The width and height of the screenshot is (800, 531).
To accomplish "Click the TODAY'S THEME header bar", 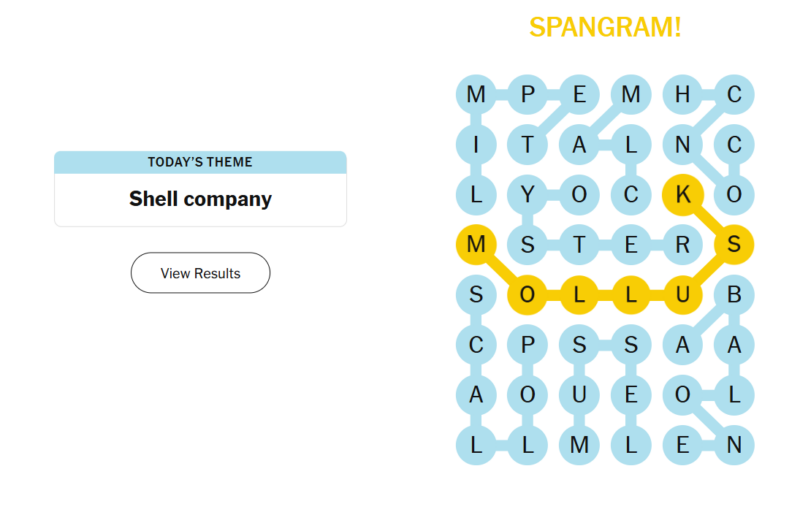I will pos(200,162).
